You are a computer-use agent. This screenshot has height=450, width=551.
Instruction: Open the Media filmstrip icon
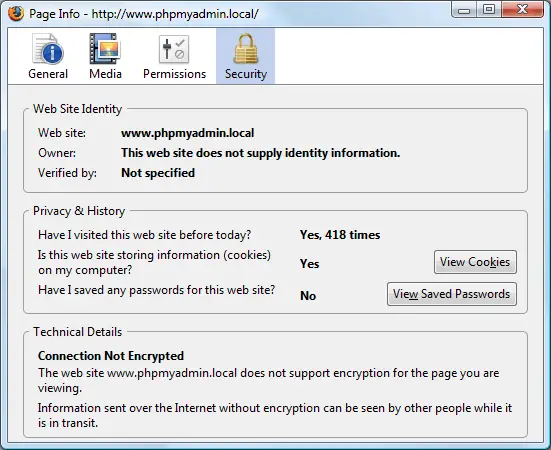pos(105,49)
